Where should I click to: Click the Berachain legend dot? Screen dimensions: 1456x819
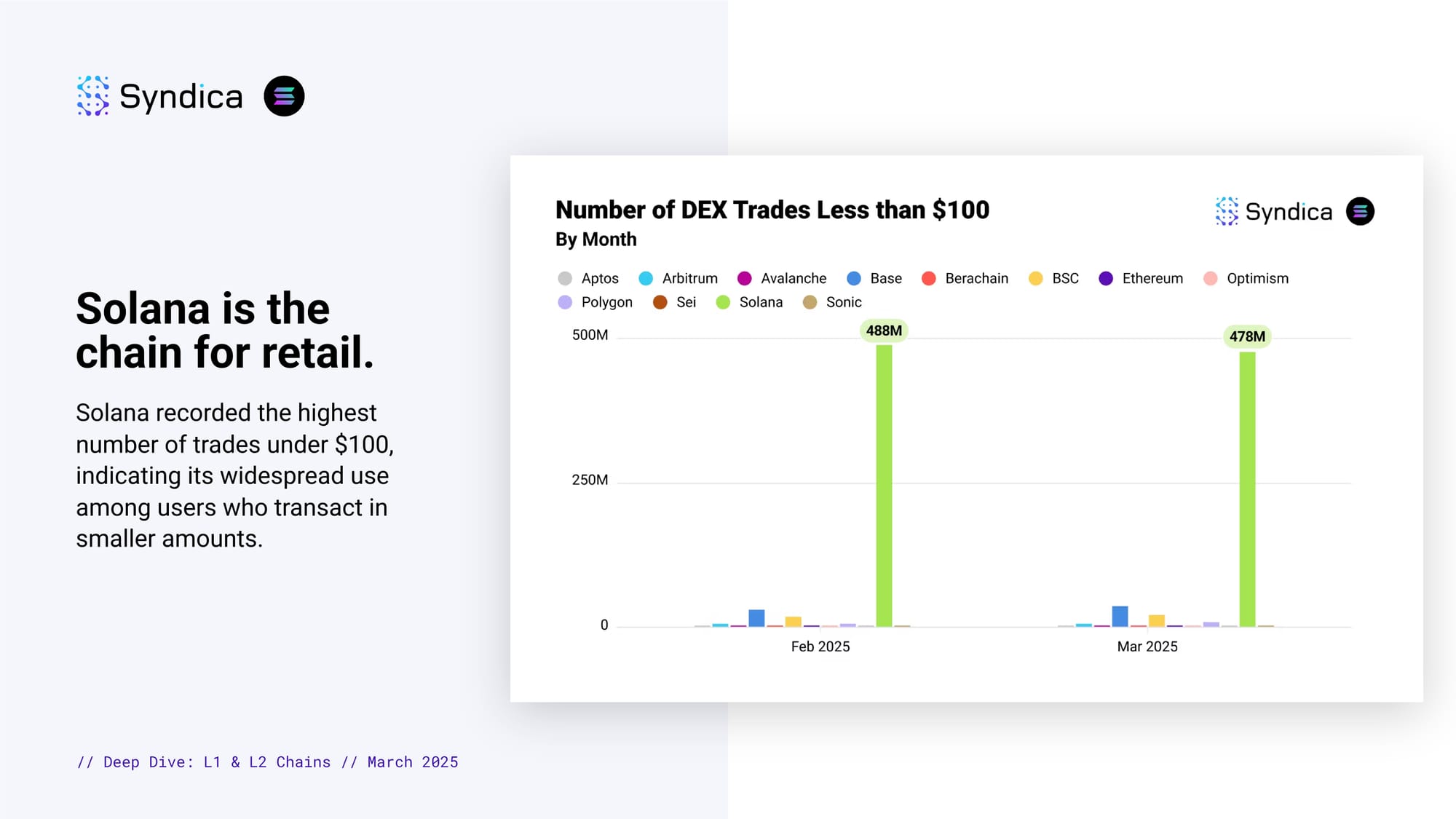click(928, 278)
